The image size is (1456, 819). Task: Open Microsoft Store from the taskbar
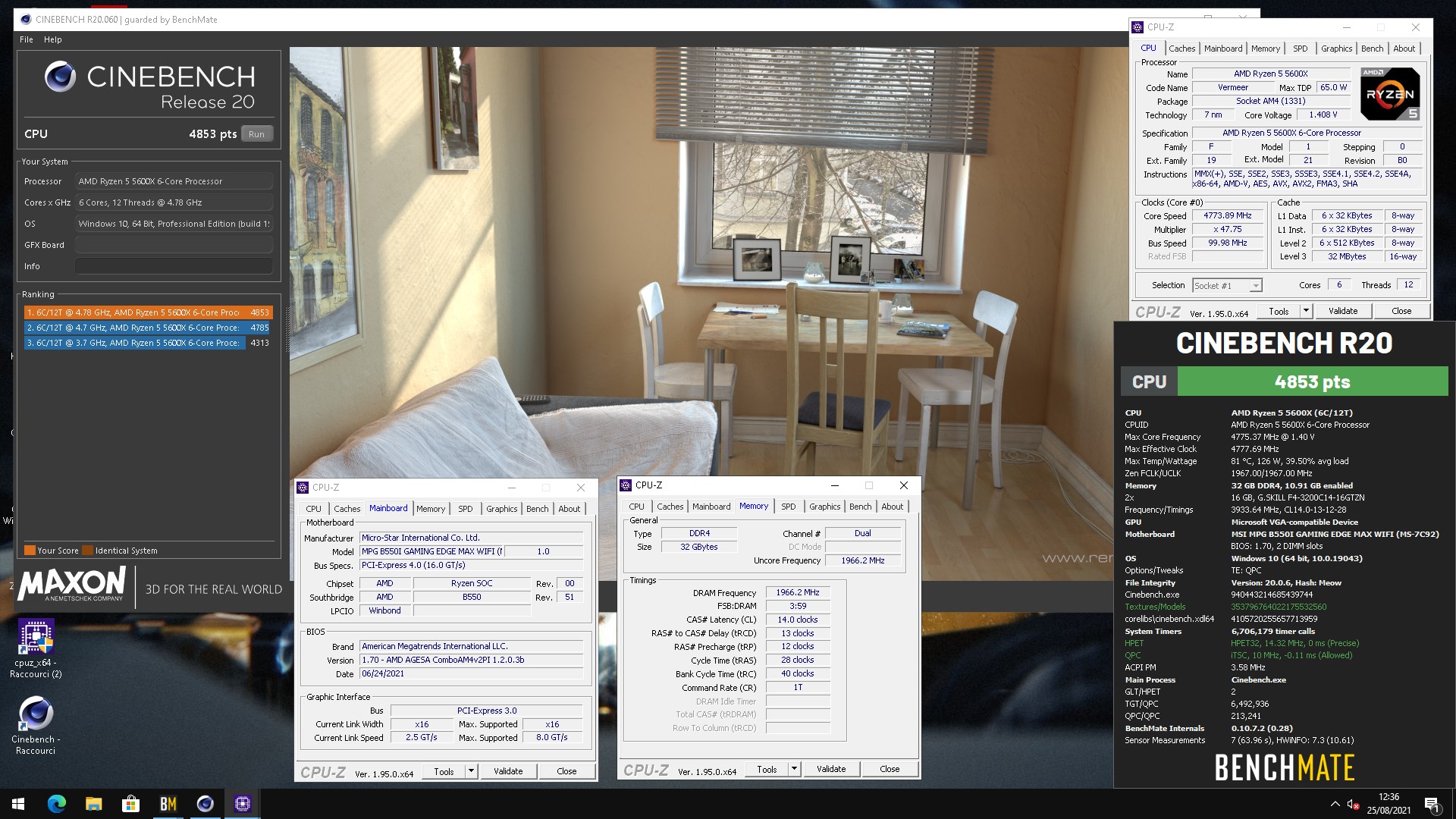(x=130, y=804)
